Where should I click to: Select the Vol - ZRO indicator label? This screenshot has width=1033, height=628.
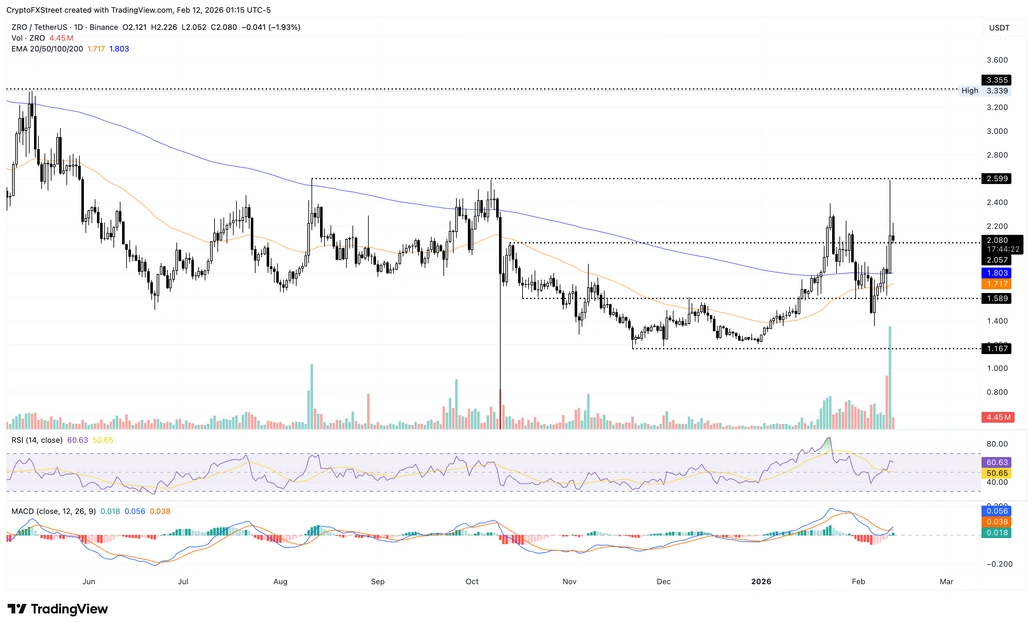click(x=27, y=38)
